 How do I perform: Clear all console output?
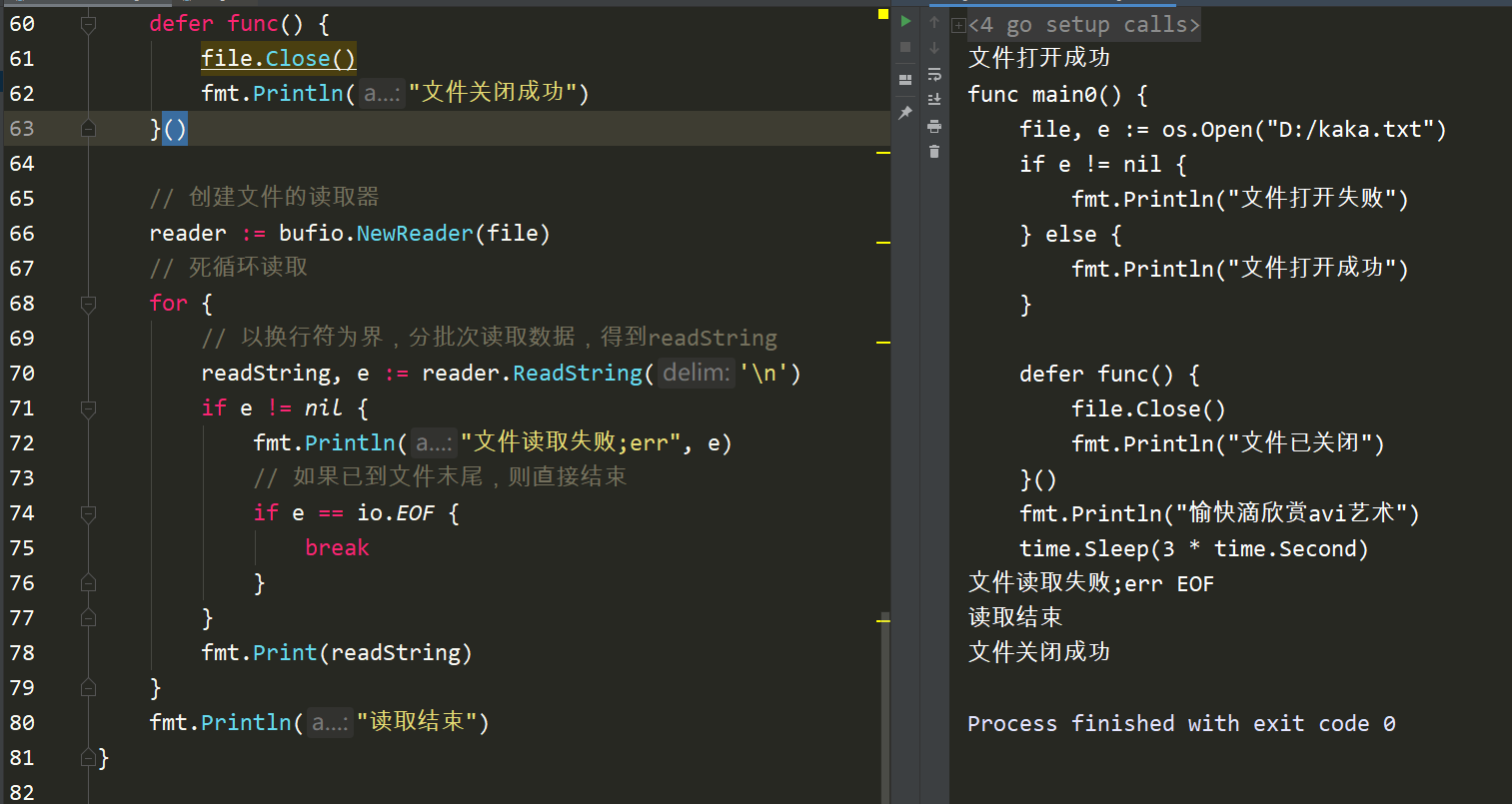[933, 152]
